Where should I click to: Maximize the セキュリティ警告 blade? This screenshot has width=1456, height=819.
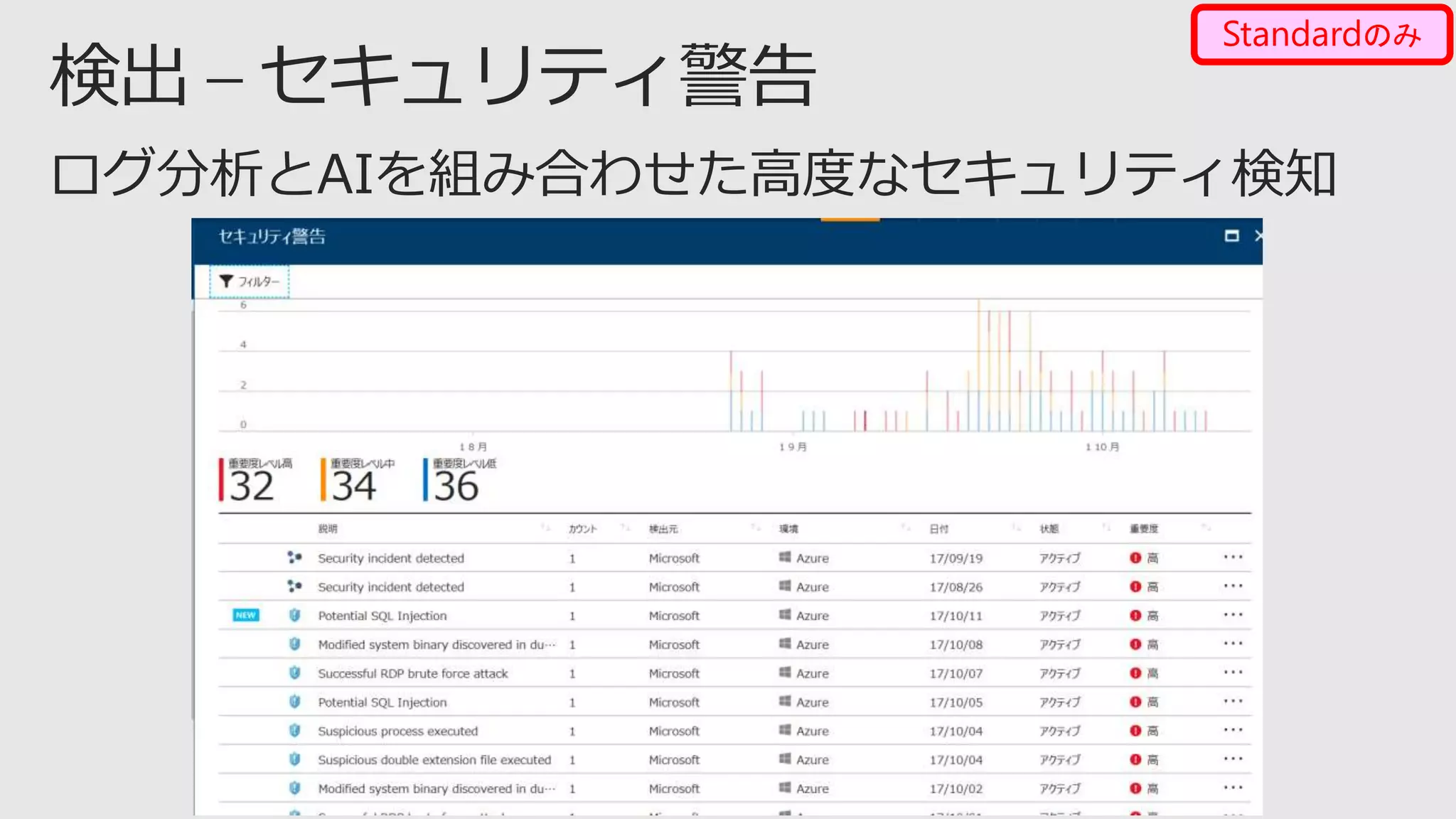(x=1232, y=236)
